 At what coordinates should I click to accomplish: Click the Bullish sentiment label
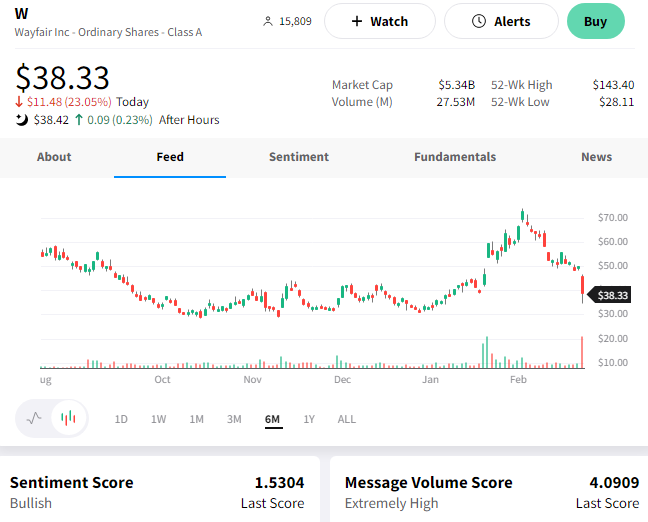click(31, 503)
